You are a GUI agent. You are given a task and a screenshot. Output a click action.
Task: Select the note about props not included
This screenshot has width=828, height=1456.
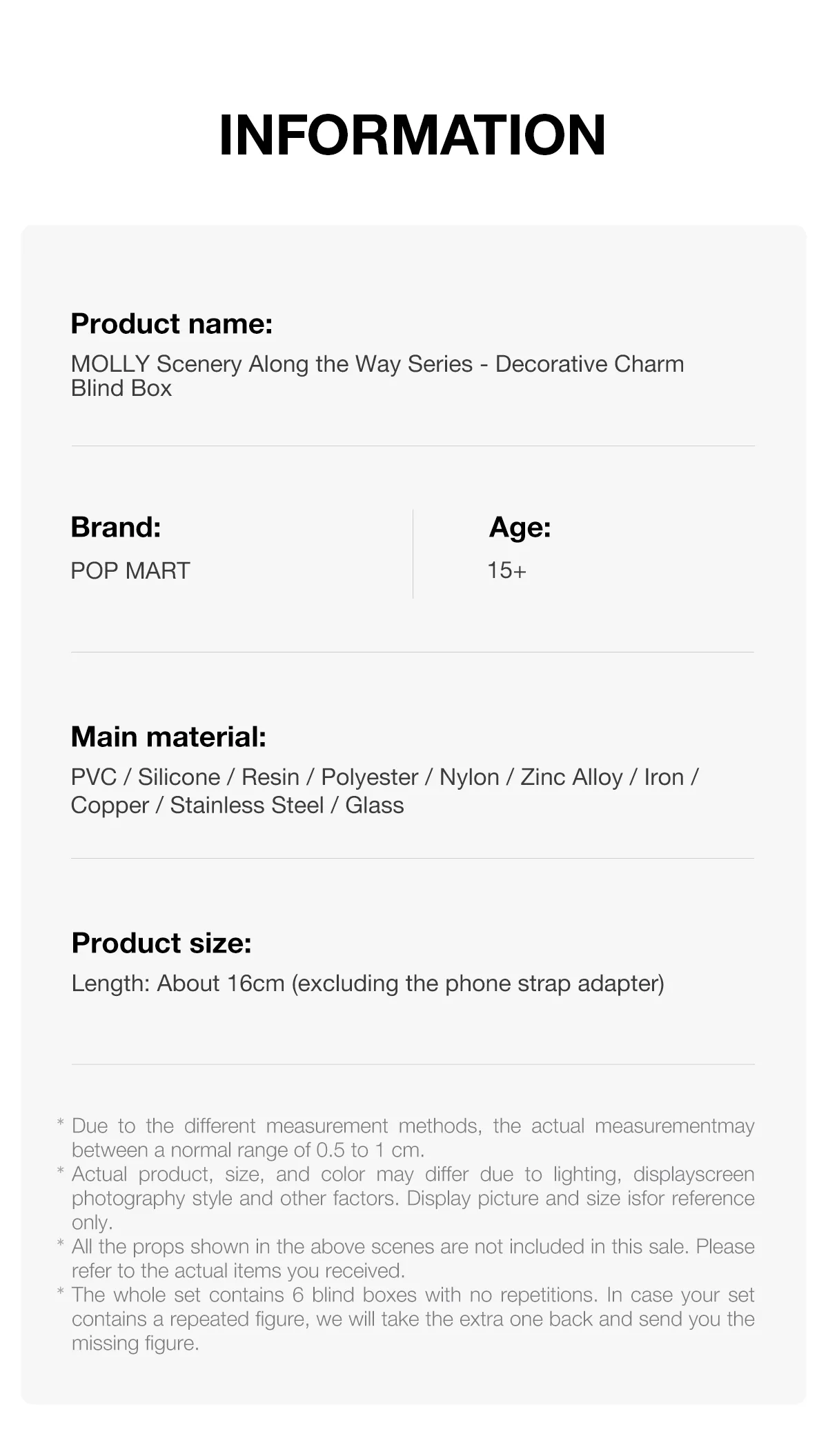coord(413,1246)
